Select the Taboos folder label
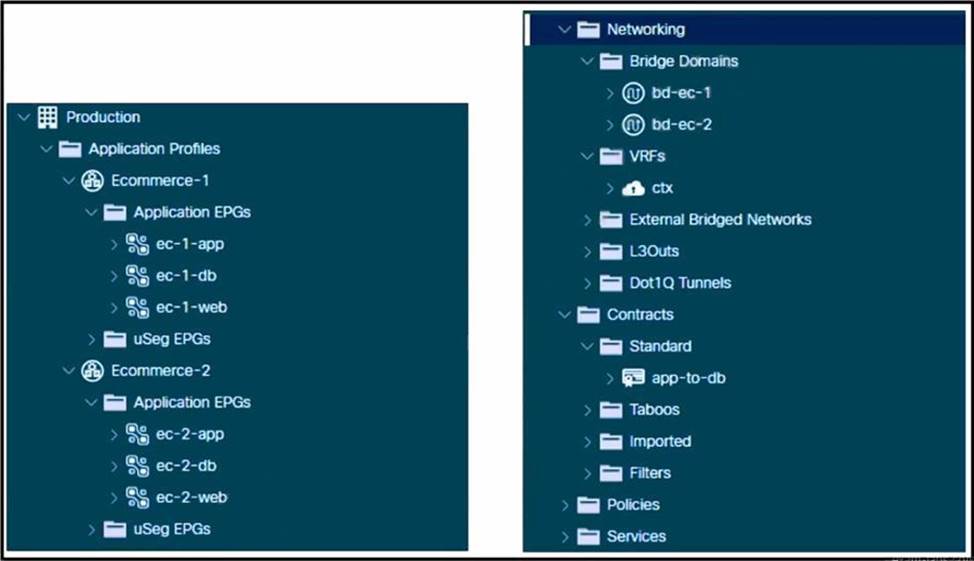 pos(654,410)
